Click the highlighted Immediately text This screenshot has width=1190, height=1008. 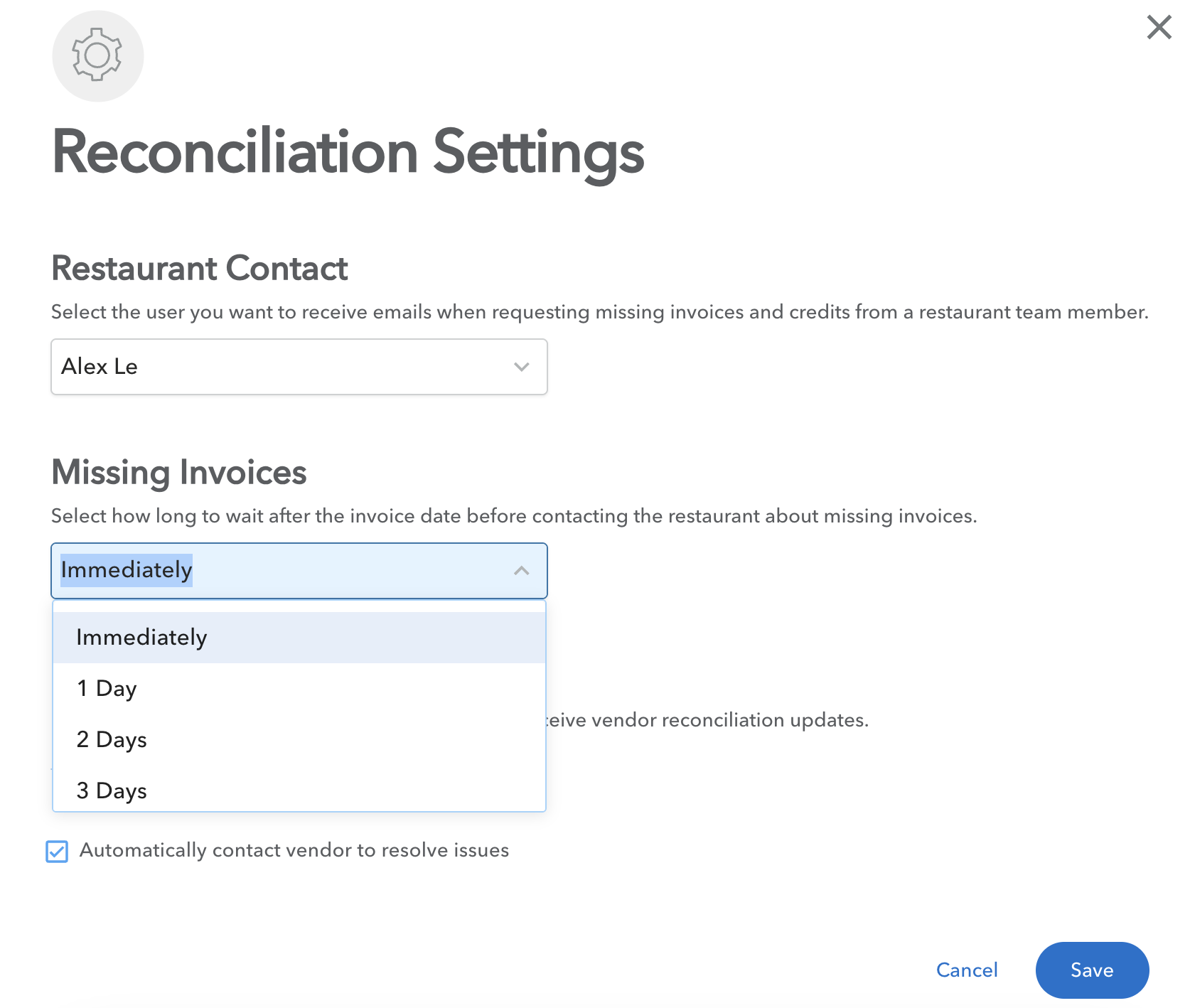(127, 570)
